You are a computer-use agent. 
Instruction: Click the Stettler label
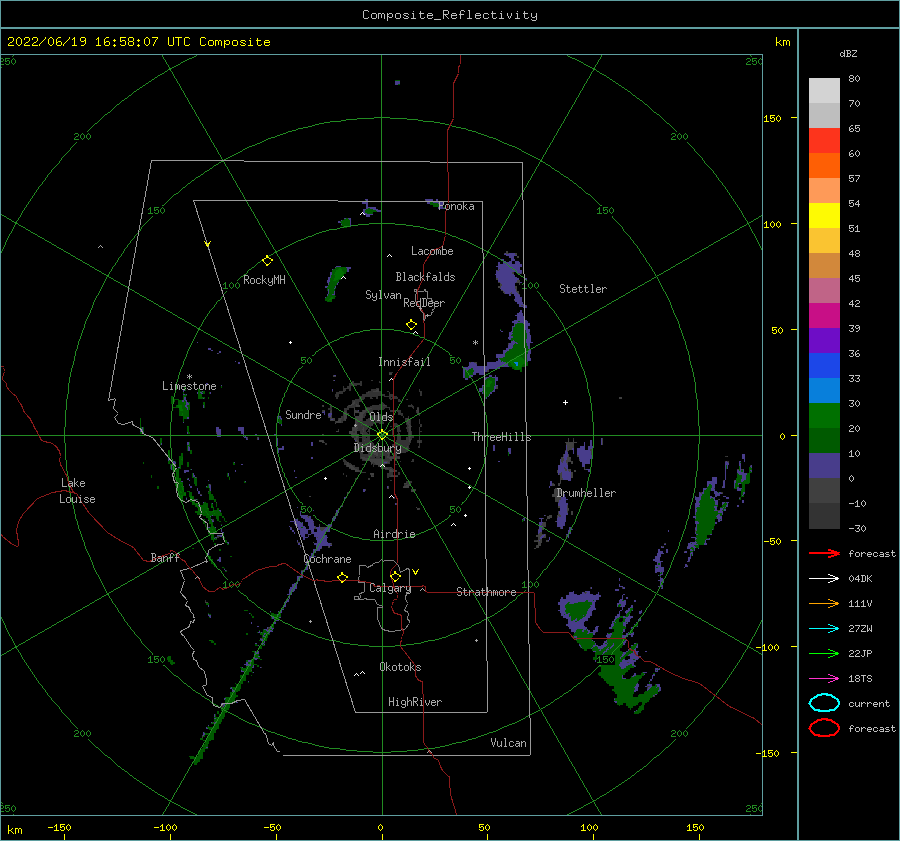(x=583, y=289)
